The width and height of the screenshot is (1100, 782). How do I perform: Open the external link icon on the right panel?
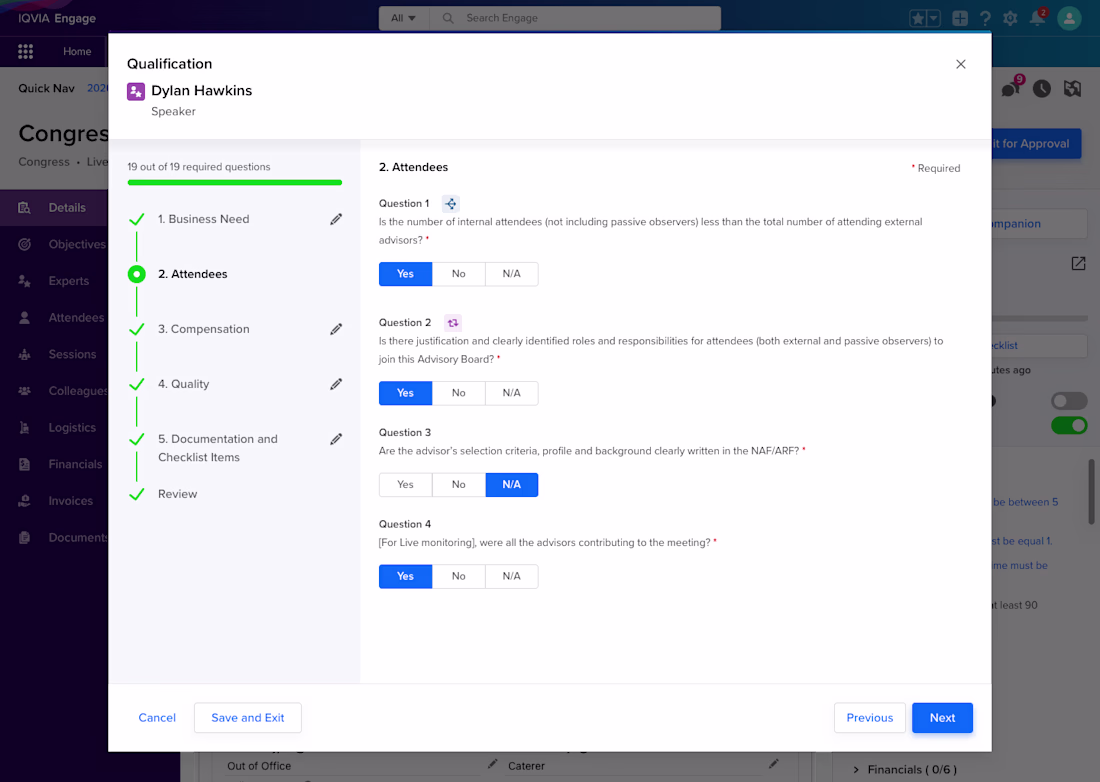(1078, 263)
